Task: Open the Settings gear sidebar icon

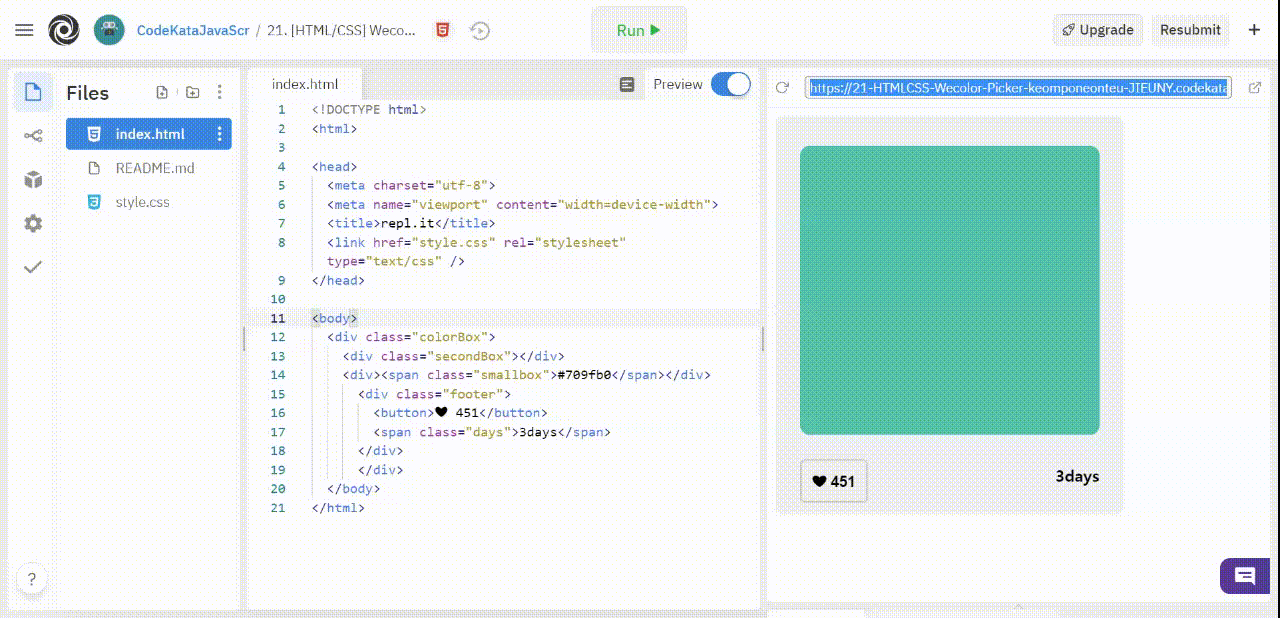Action: [x=33, y=224]
